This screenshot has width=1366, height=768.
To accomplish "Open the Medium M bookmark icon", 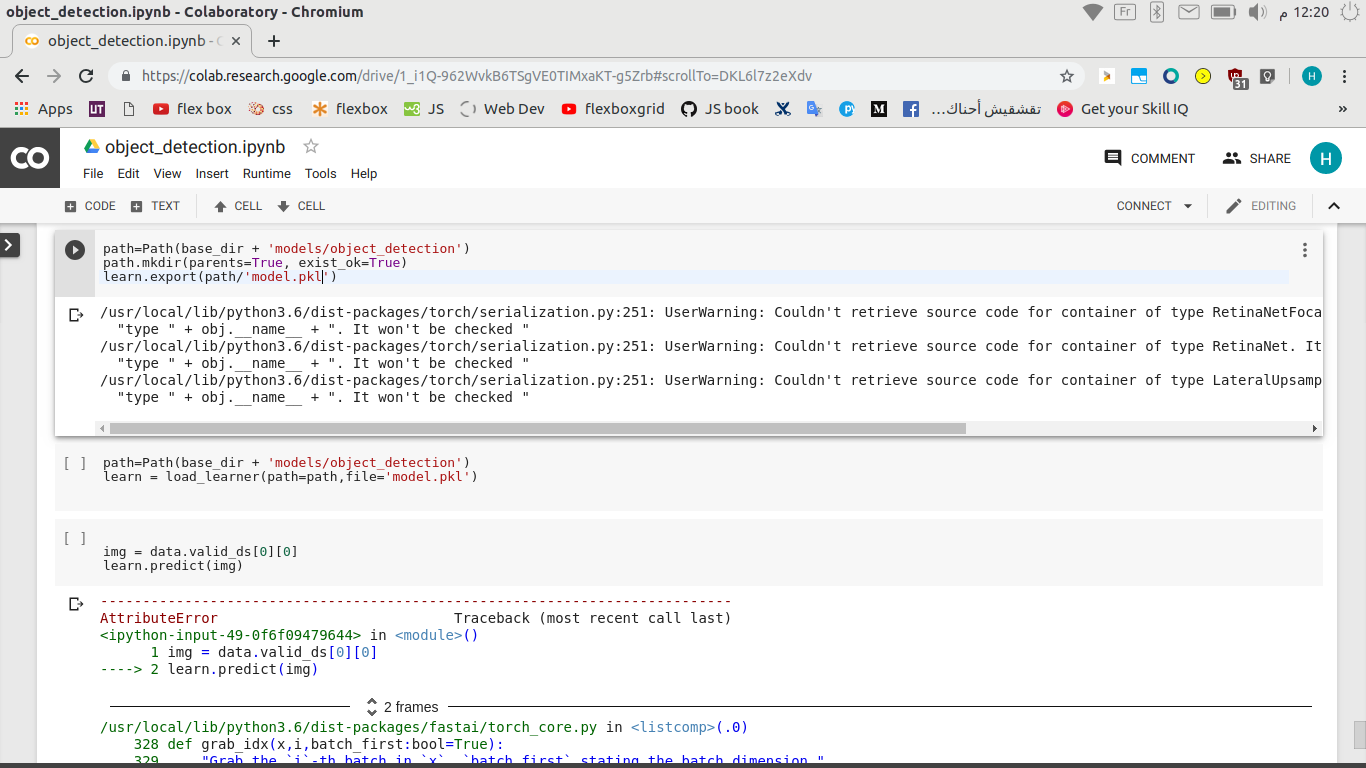I will [x=879, y=109].
